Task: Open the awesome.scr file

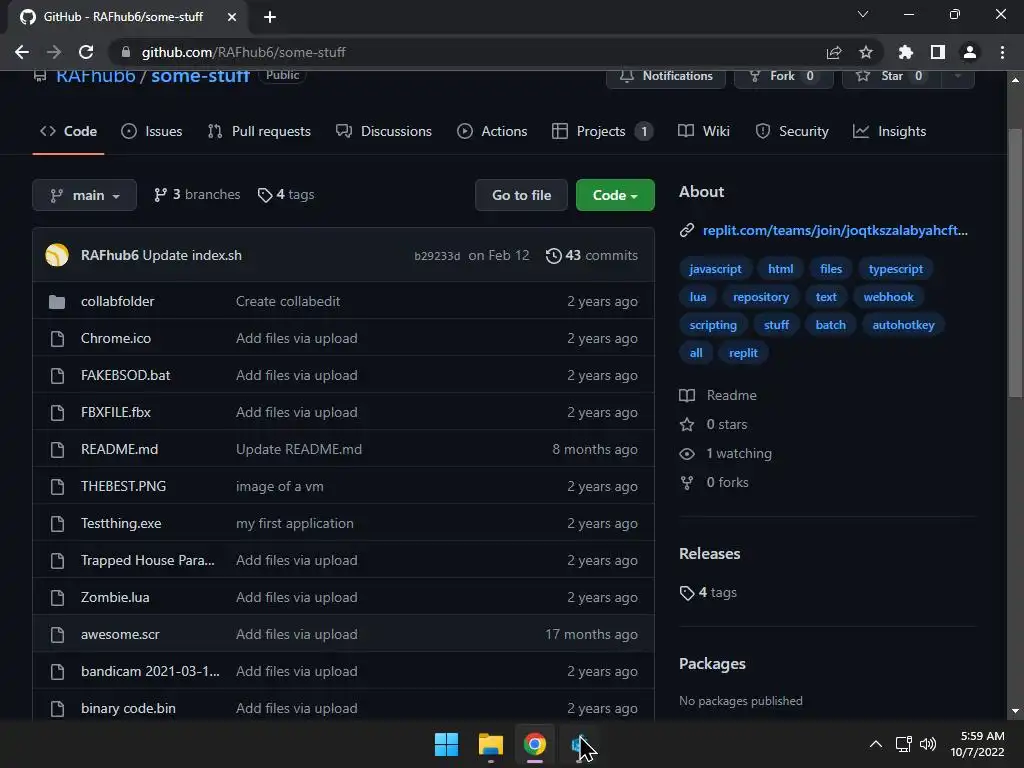Action: (x=120, y=635)
